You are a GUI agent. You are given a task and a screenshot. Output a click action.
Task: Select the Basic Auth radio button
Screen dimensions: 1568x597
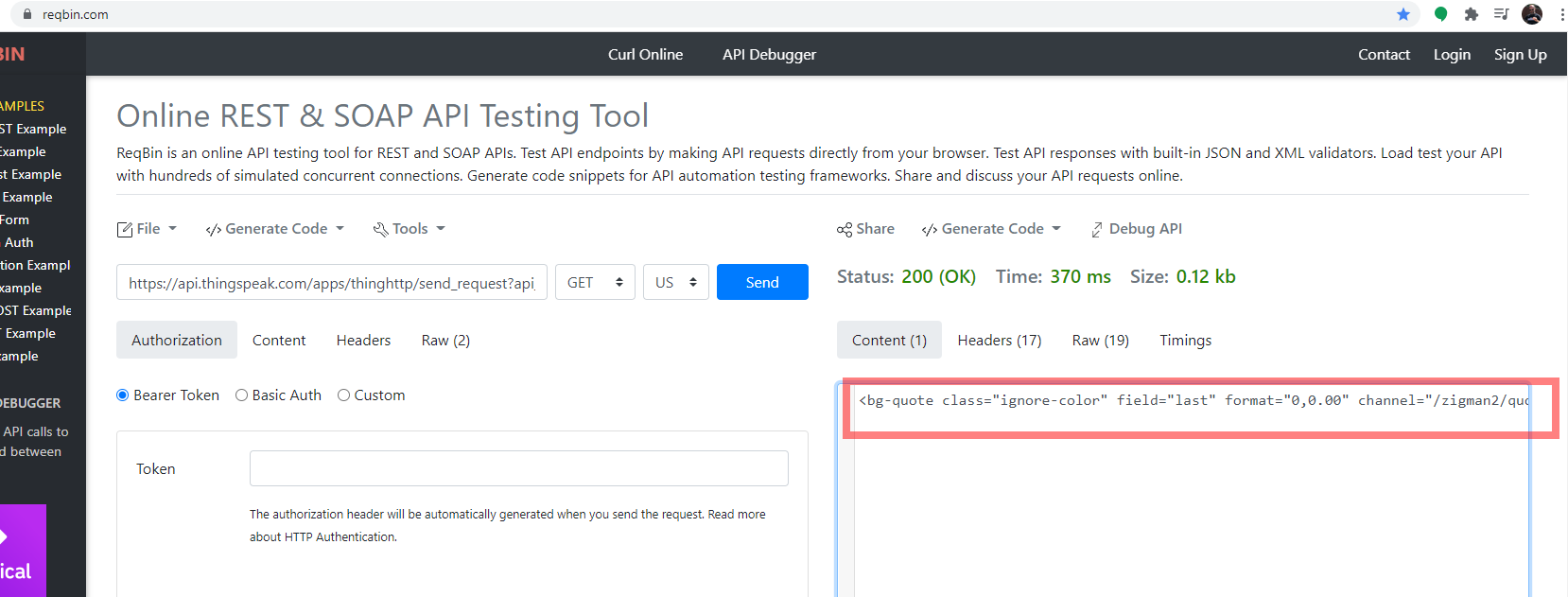pyautogui.click(x=242, y=395)
